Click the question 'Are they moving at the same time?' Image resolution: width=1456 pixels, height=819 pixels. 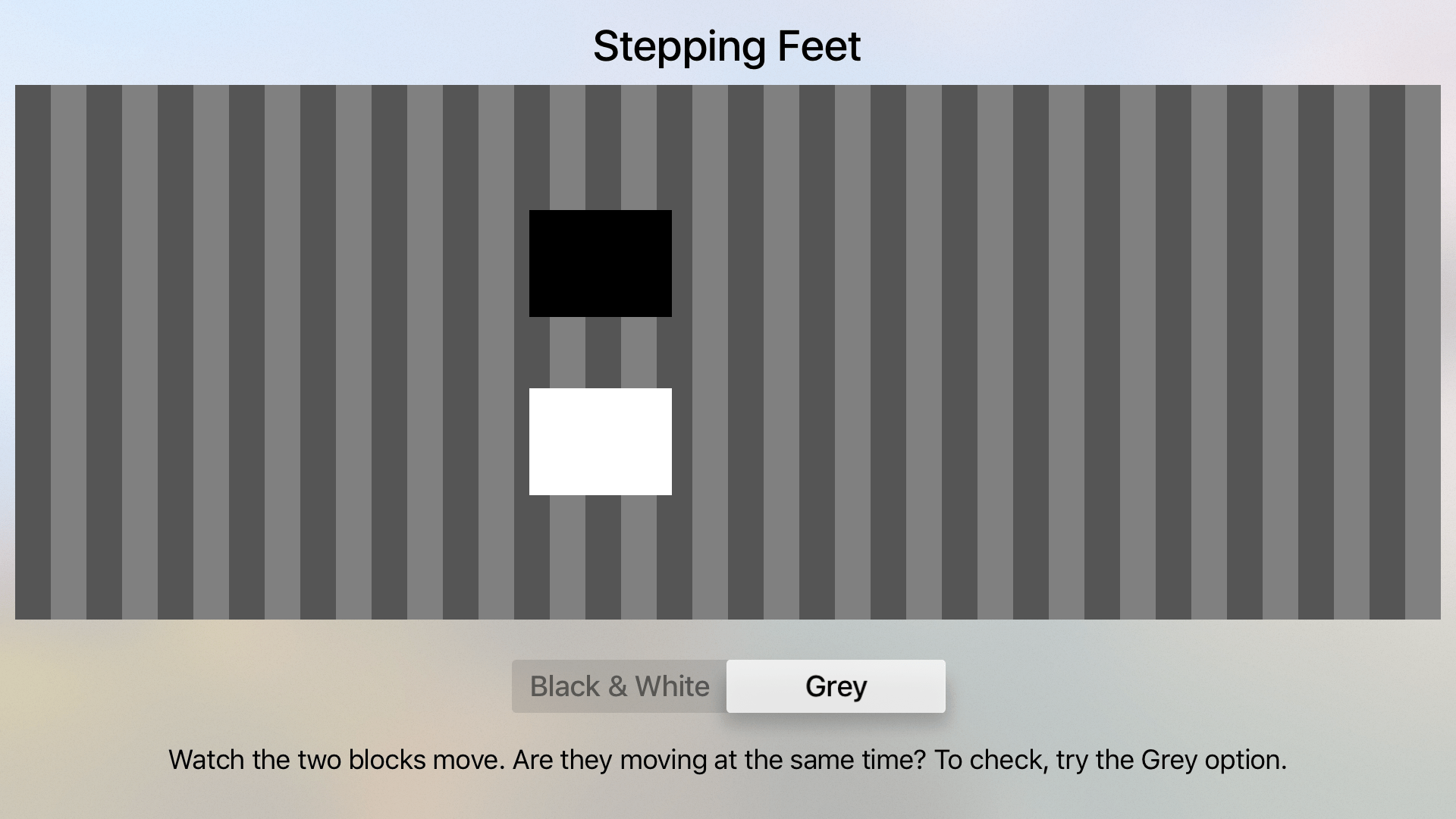pyautogui.click(x=720, y=759)
